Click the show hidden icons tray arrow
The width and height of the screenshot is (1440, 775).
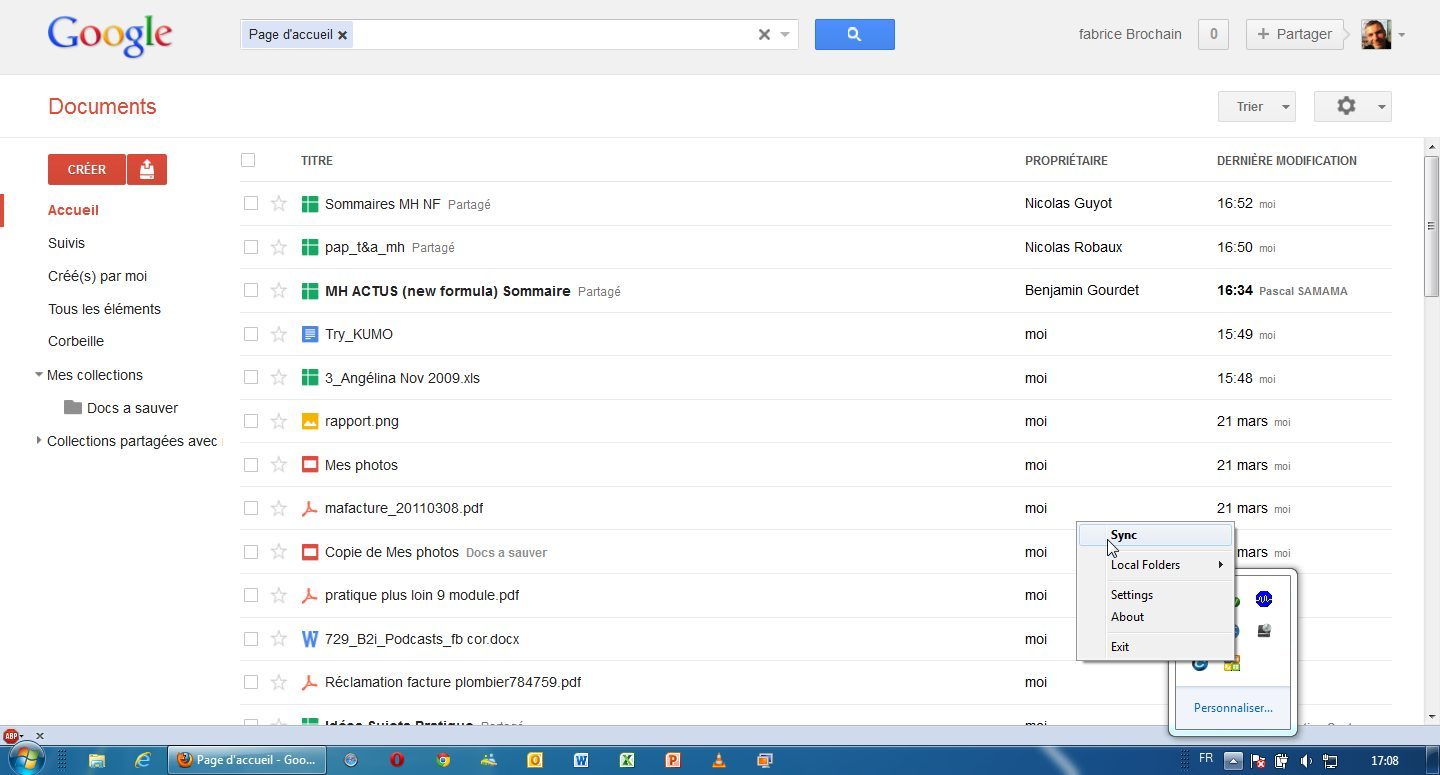(1233, 760)
